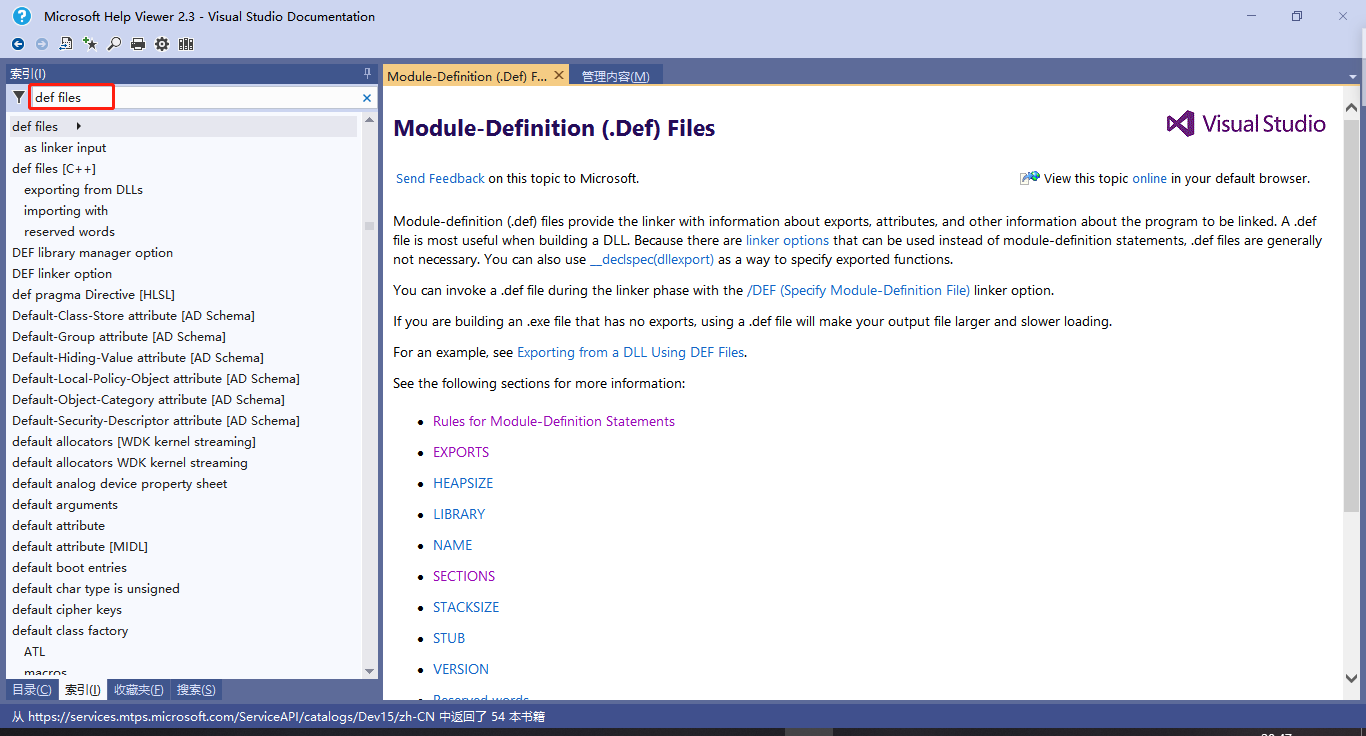Open Manage Content via the books icon
This screenshot has width=1366, height=736.
186,44
